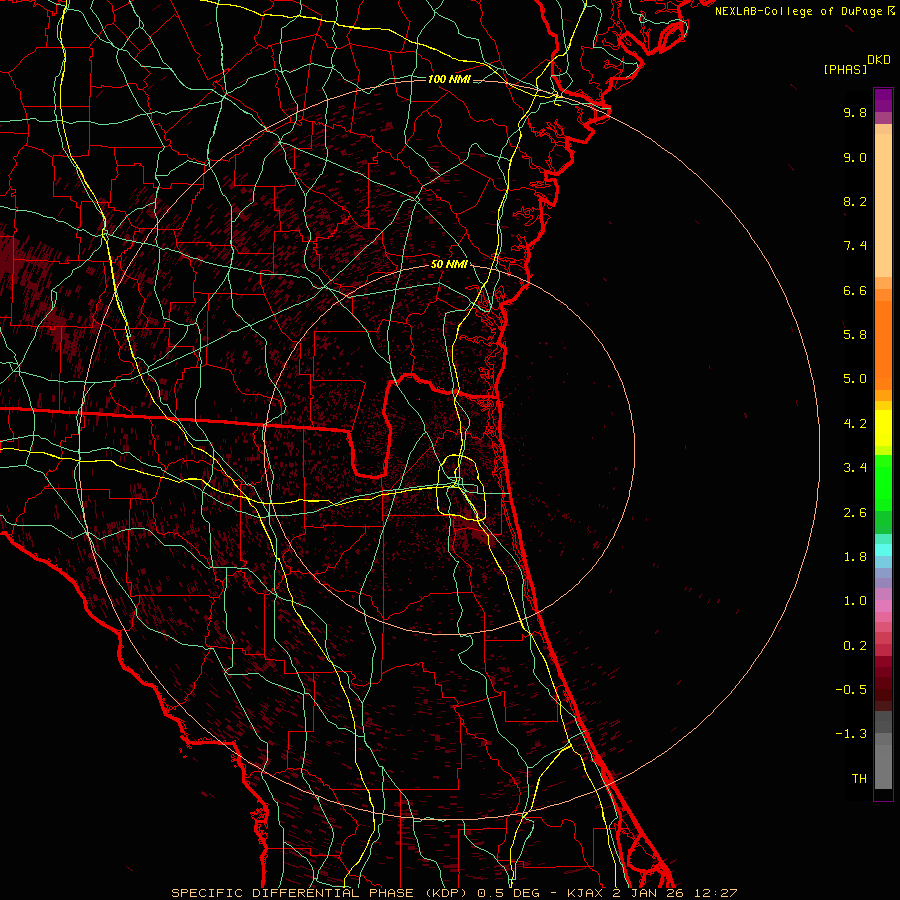Click the 2.6 scale value
The width and height of the screenshot is (900, 900).
tap(855, 513)
